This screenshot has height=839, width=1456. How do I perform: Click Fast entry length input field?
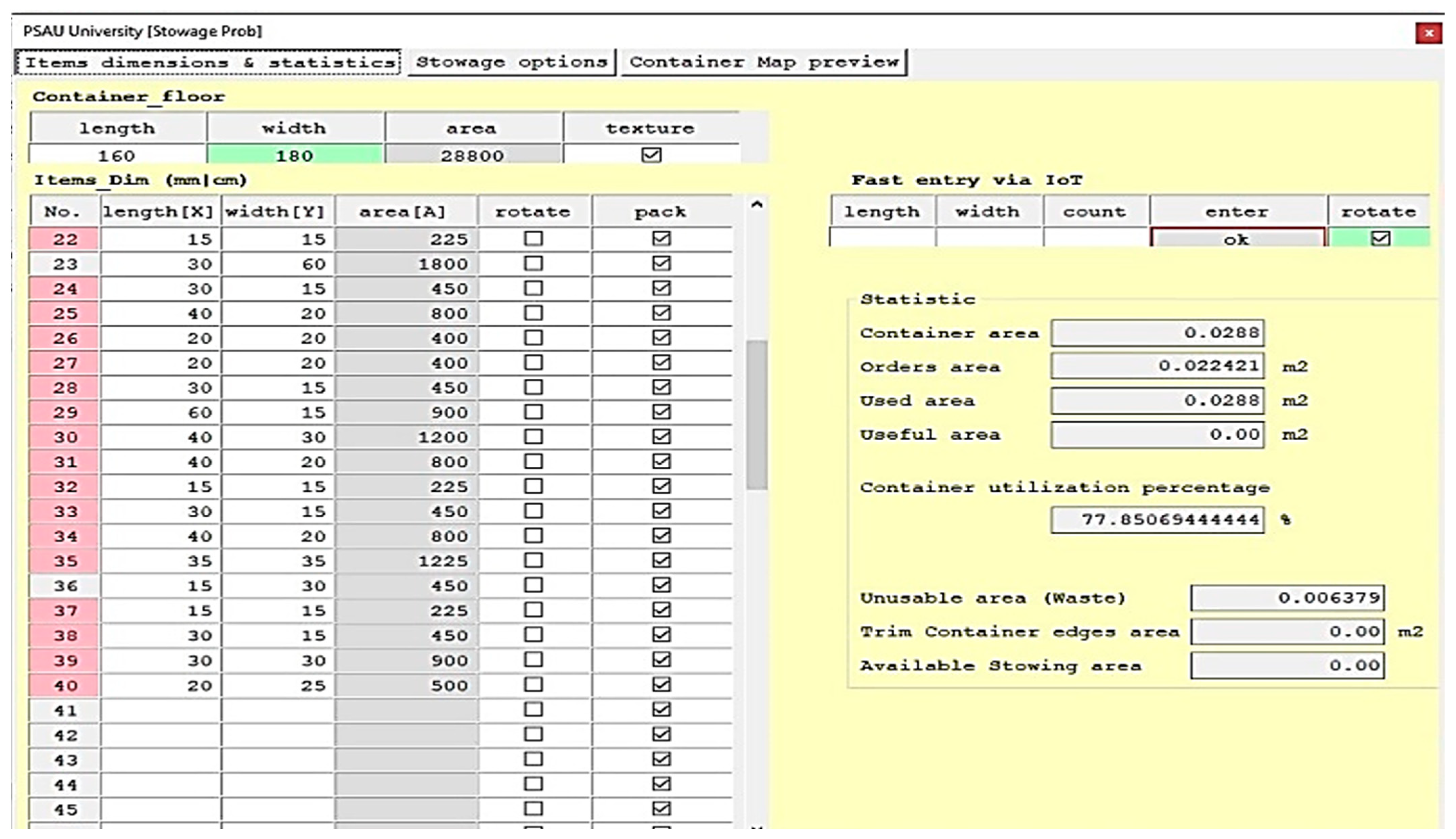tap(882, 238)
